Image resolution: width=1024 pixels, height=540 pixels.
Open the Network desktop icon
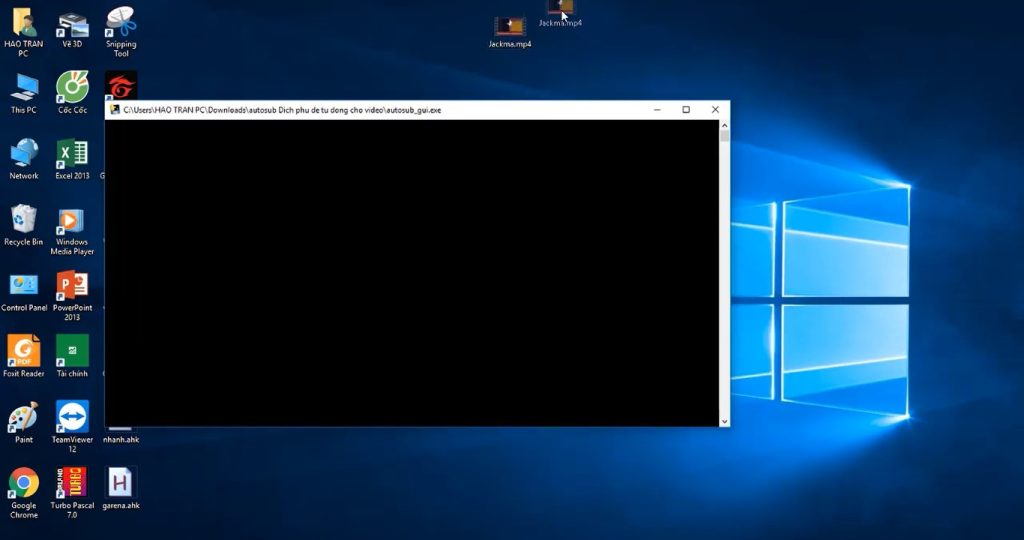(x=24, y=153)
